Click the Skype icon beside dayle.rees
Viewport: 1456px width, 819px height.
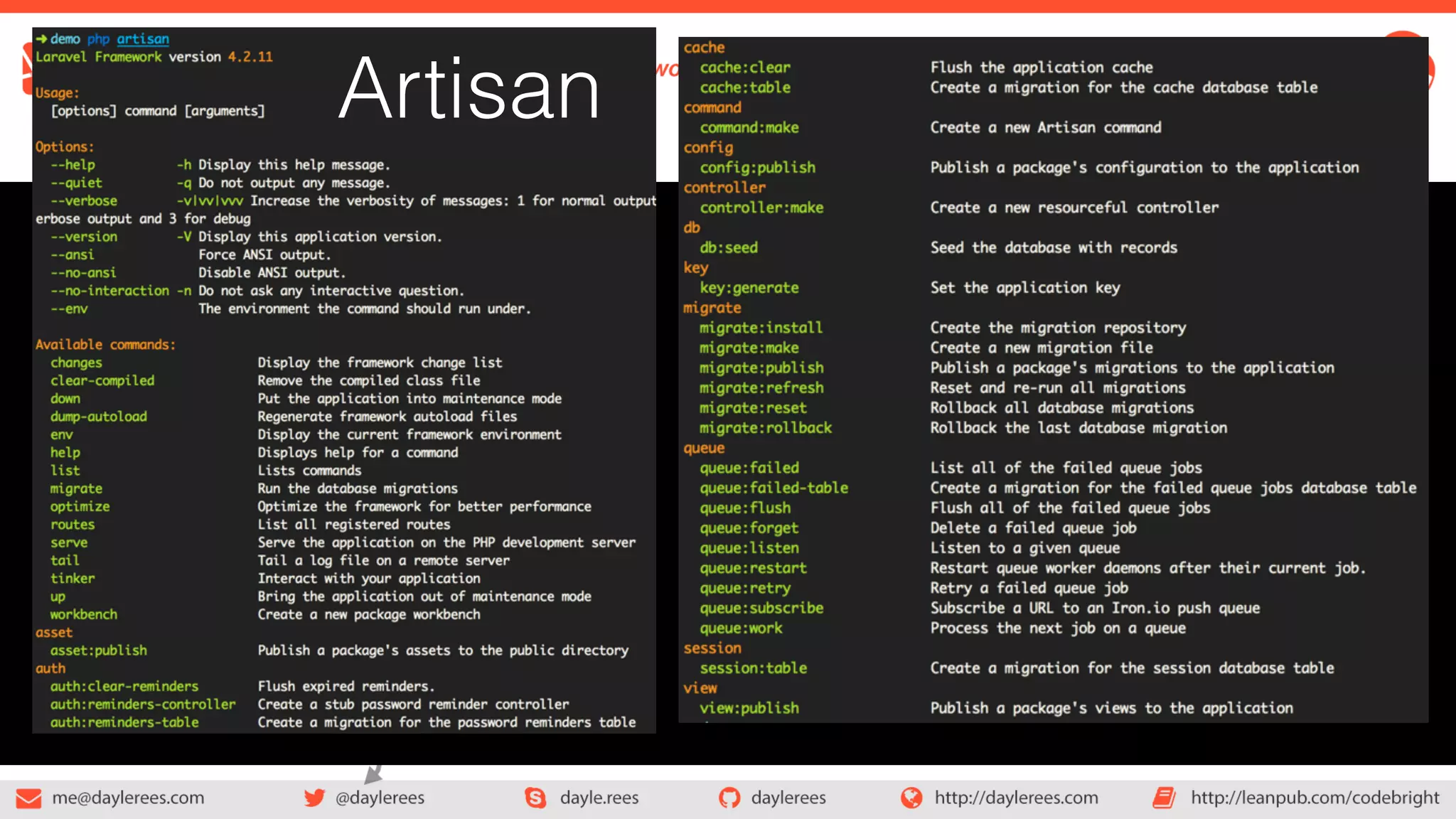[535, 798]
